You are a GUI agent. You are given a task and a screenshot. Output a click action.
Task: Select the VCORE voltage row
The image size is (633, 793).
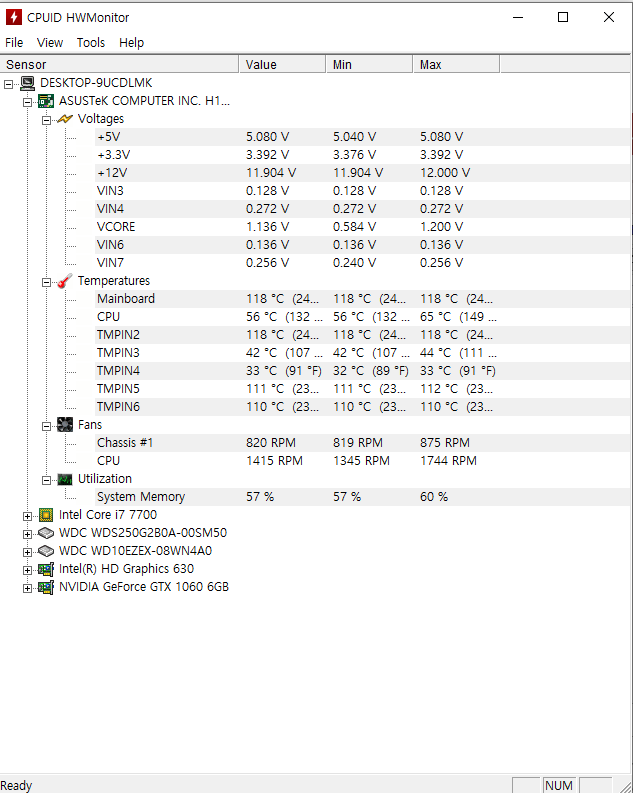[363, 227]
